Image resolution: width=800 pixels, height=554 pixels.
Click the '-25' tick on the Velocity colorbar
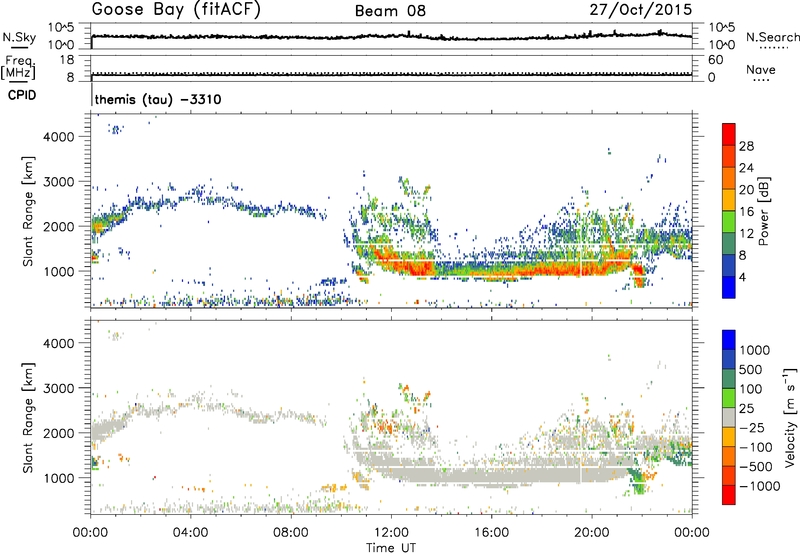750,427
